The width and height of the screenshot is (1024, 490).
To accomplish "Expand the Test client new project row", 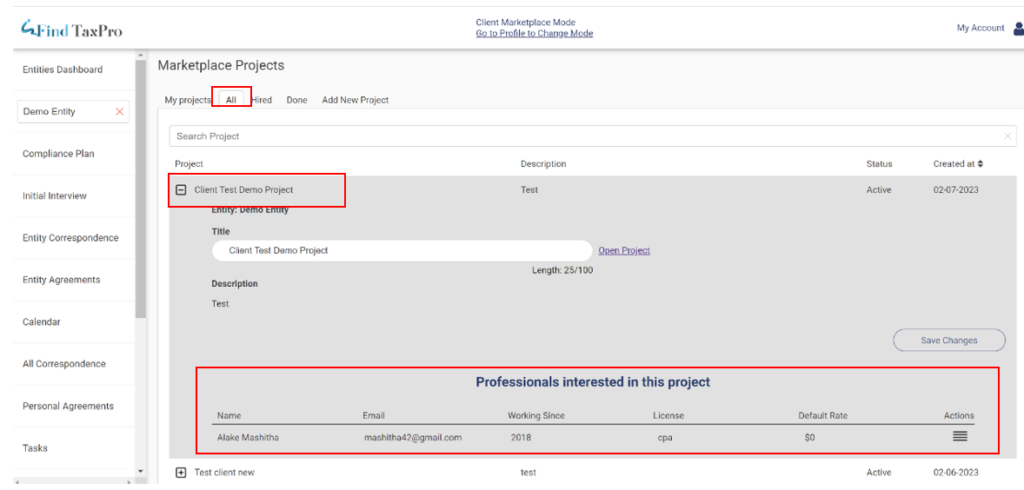I will (181, 472).
